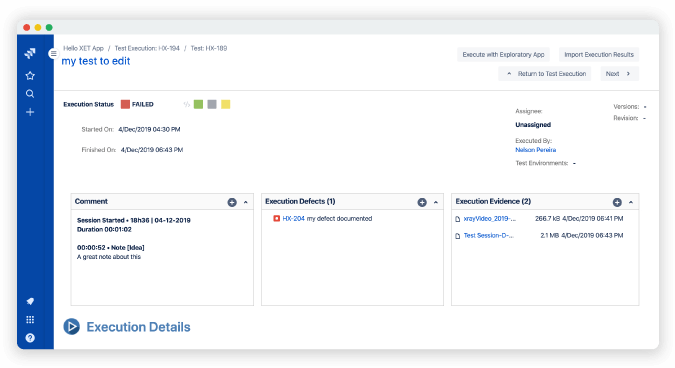The width and height of the screenshot is (675, 368).
Task: Click the 266.7 kB file size
Action: 547,219
